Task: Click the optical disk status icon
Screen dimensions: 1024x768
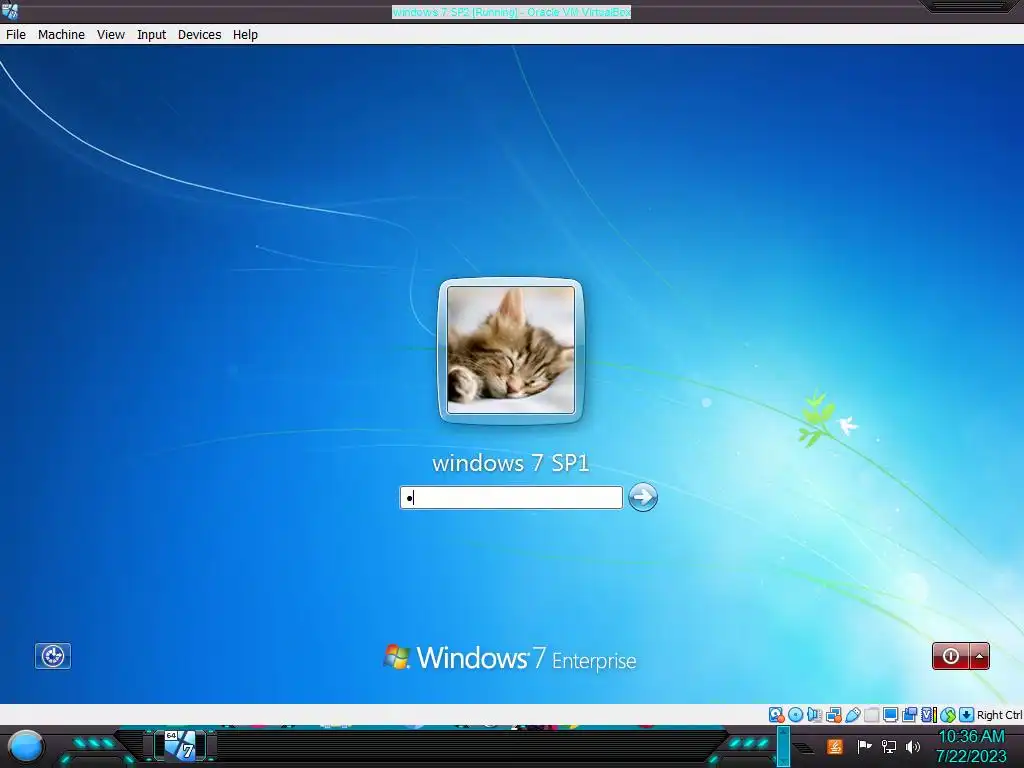Action: [x=795, y=714]
